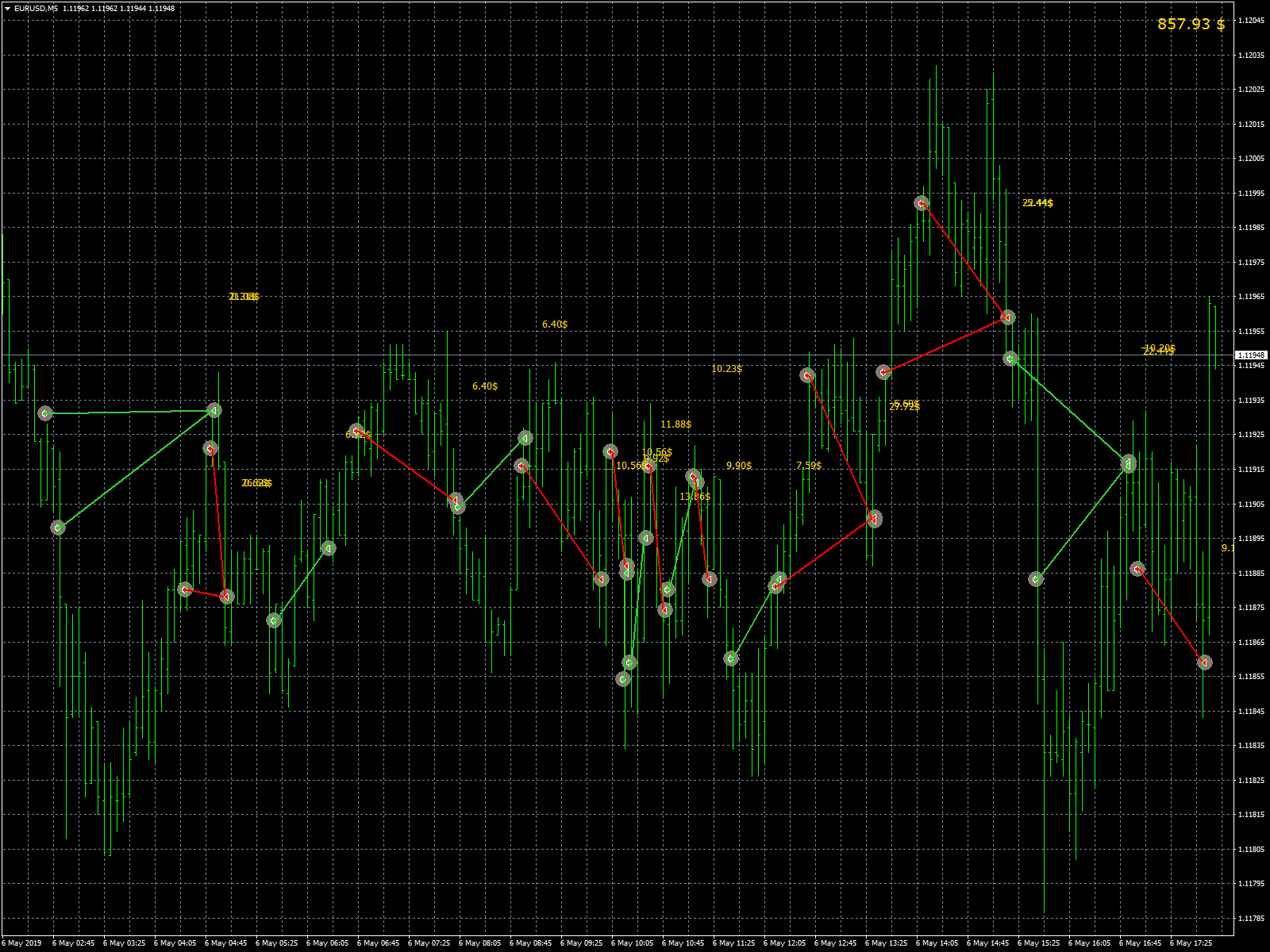
Task: Select the 6 May 02:45 time label
Action: pyautogui.click(x=74, y=943)
